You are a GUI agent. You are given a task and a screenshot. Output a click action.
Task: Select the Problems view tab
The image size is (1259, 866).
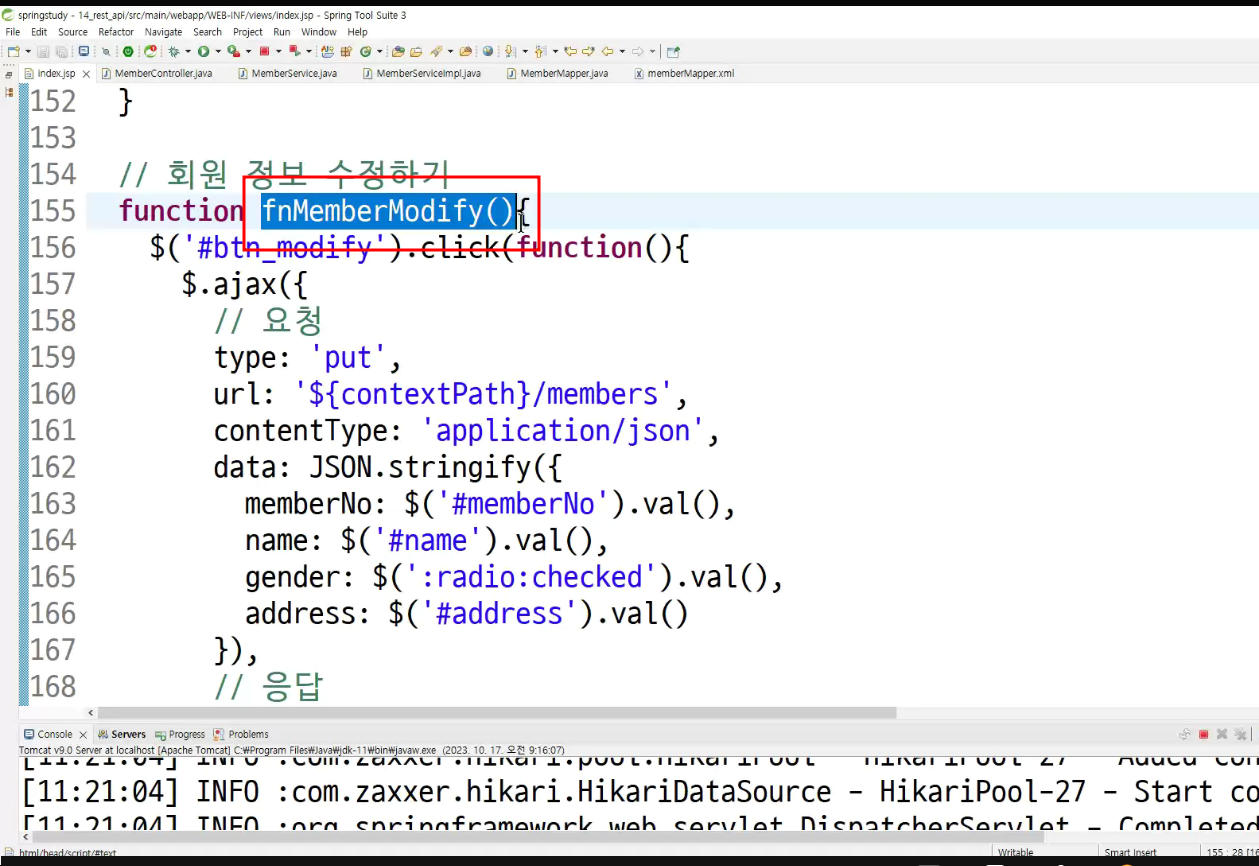point(241,734)
